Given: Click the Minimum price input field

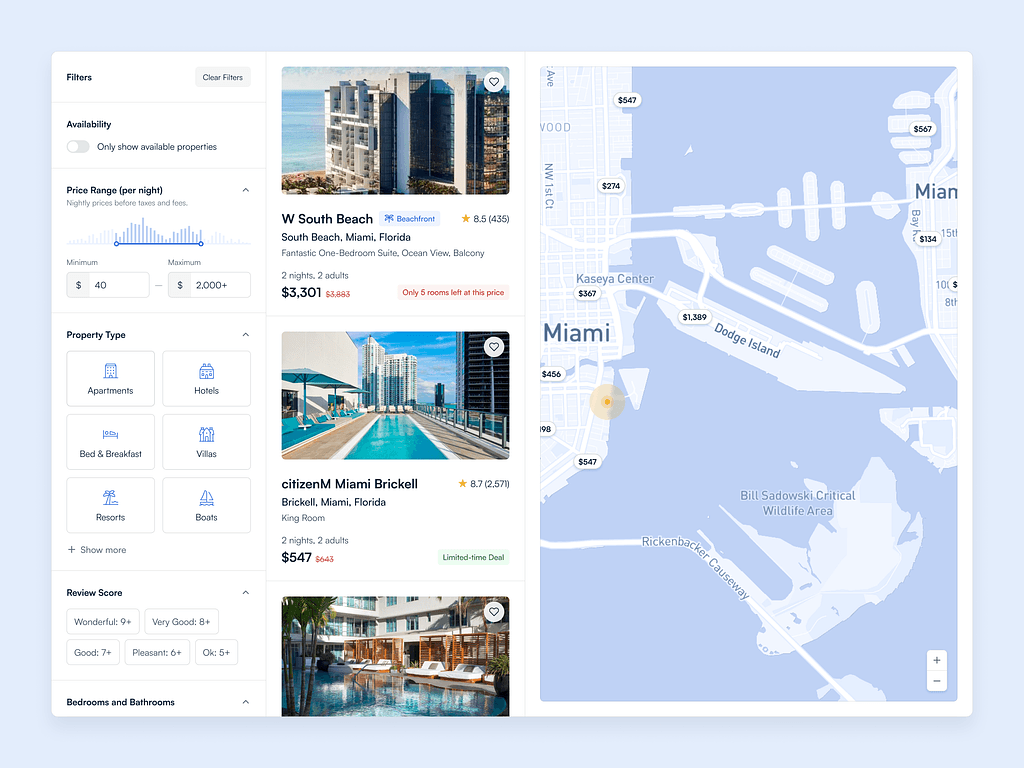Looking at the screenshot, I should click(x=108, y=285).
